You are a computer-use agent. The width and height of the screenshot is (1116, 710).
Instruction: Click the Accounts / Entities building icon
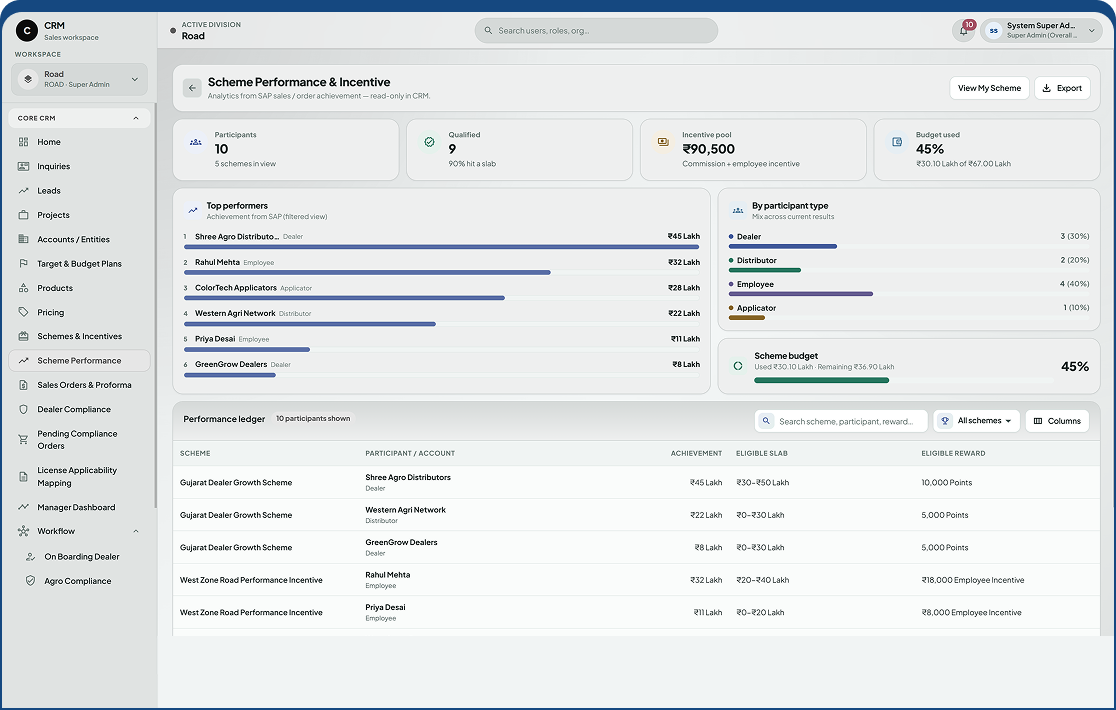23,239
